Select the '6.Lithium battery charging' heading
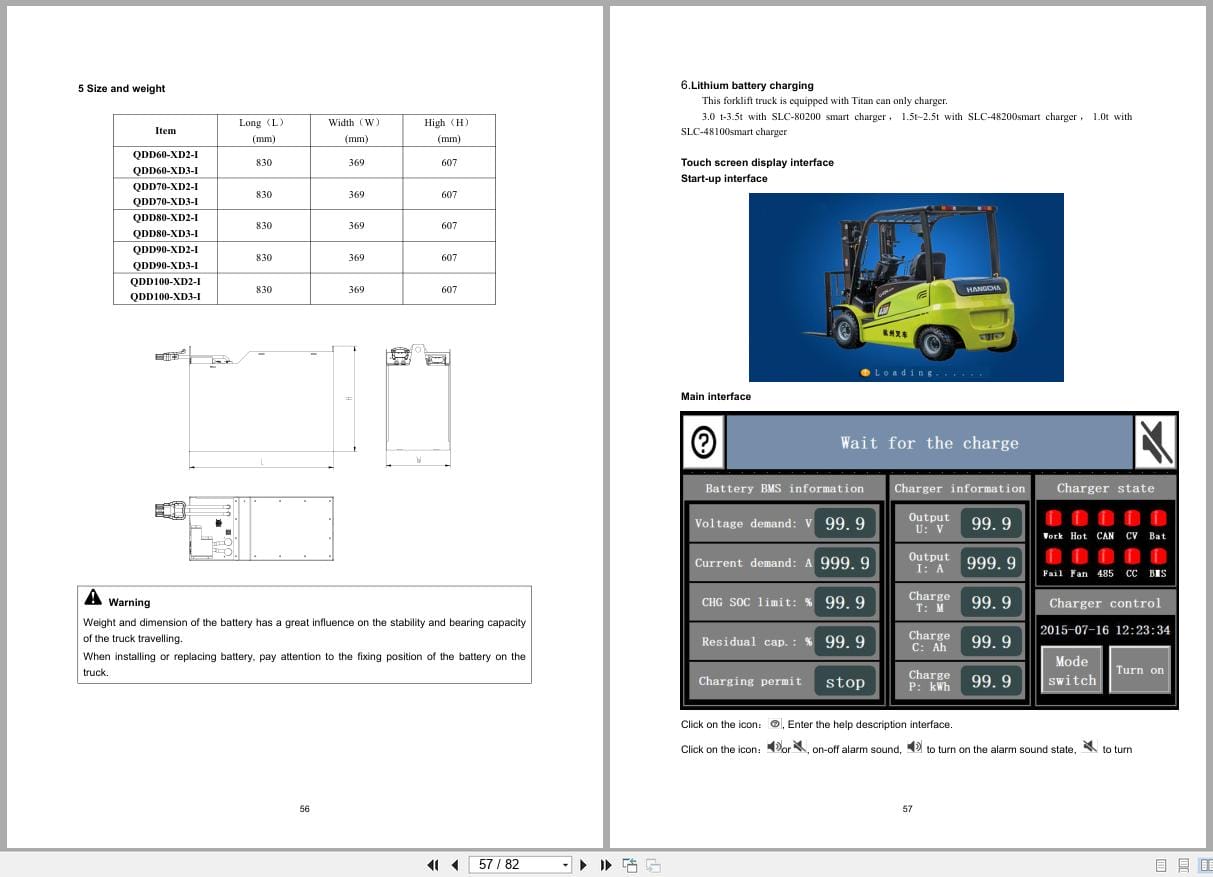Viewport: 1213px width, 877px height. click(747, 86)
